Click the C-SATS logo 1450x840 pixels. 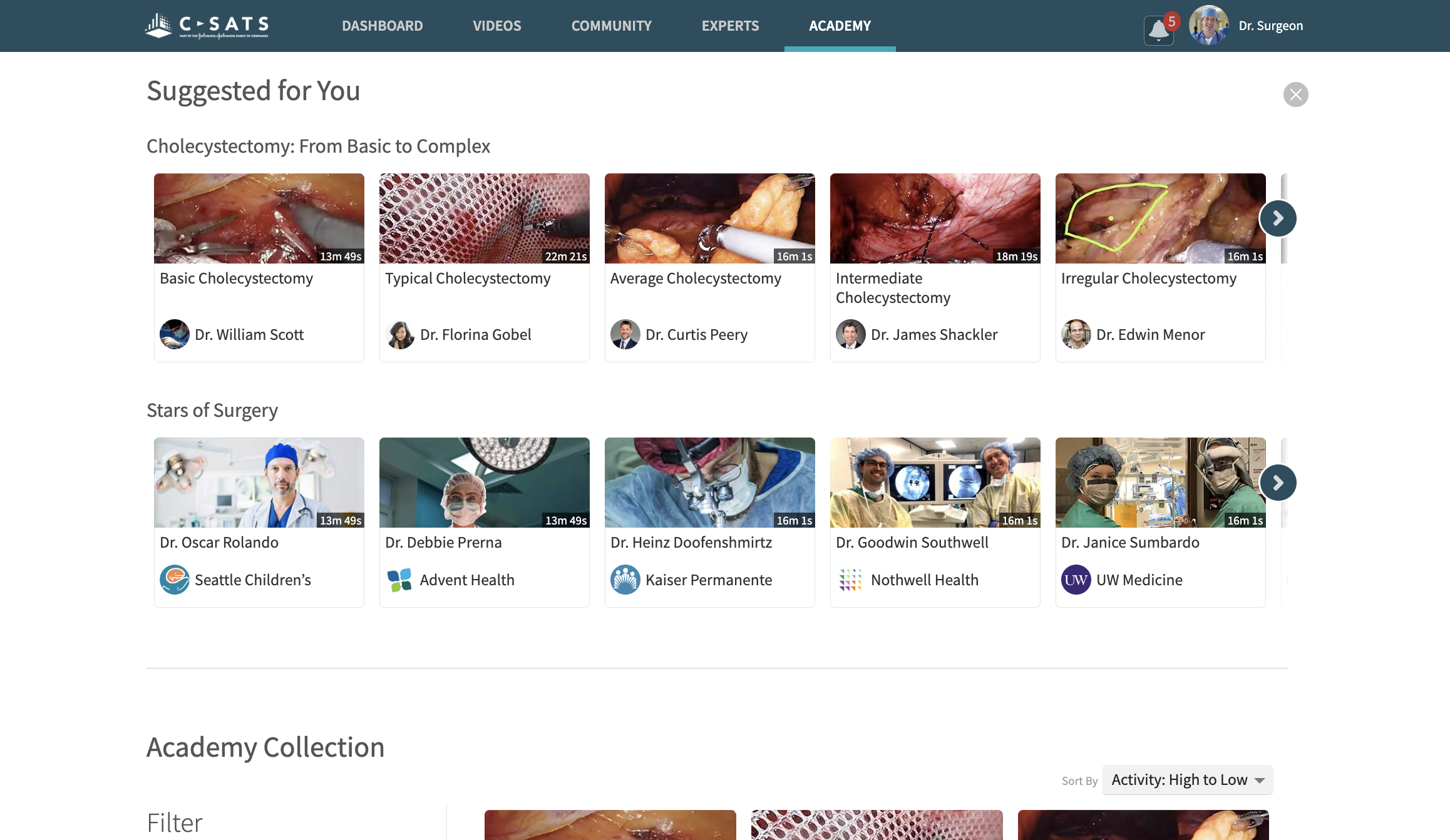(x=207, y=26)
